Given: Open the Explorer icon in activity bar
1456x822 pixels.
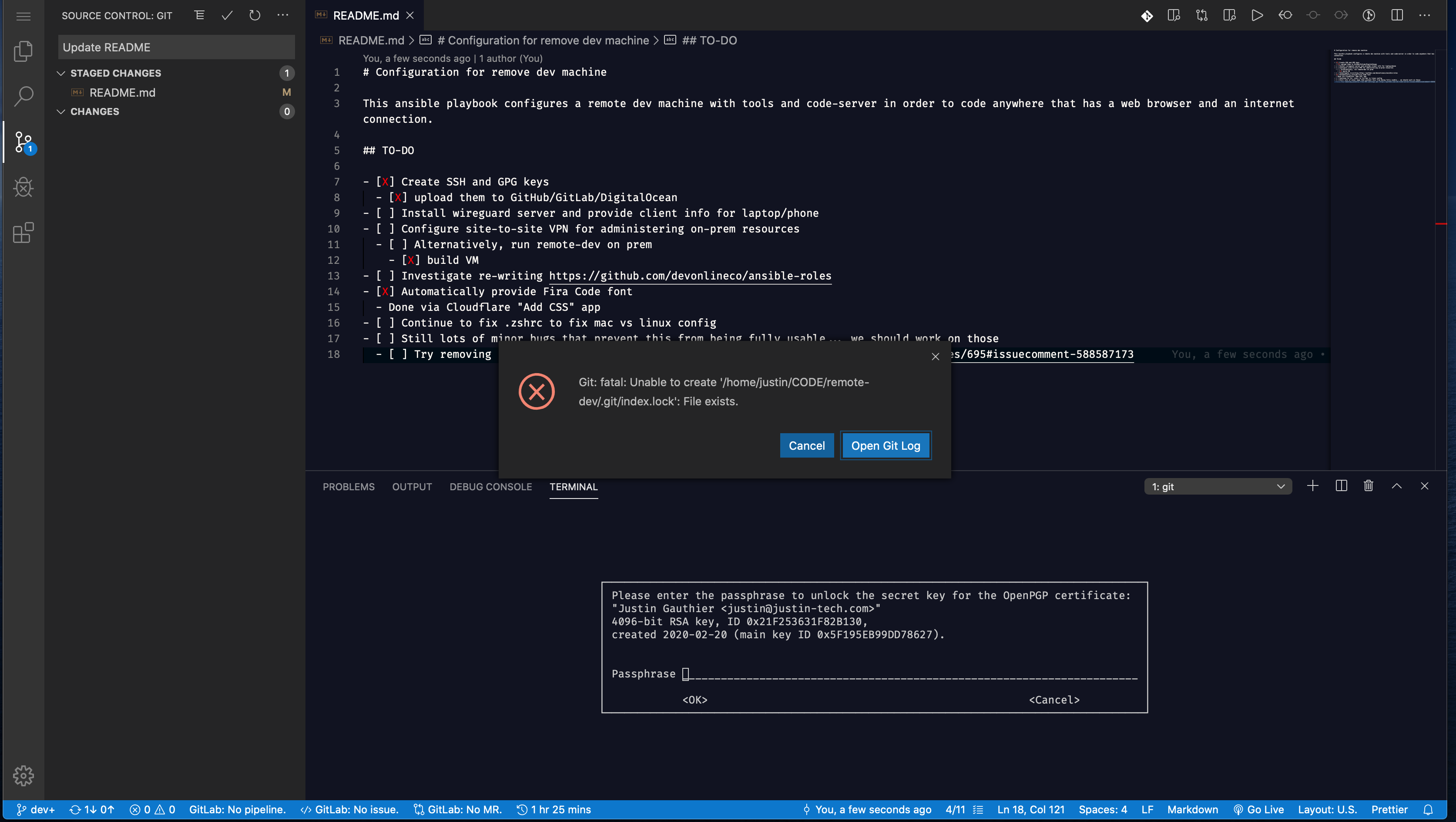Looking at the screenshot, I should point(23,51).
